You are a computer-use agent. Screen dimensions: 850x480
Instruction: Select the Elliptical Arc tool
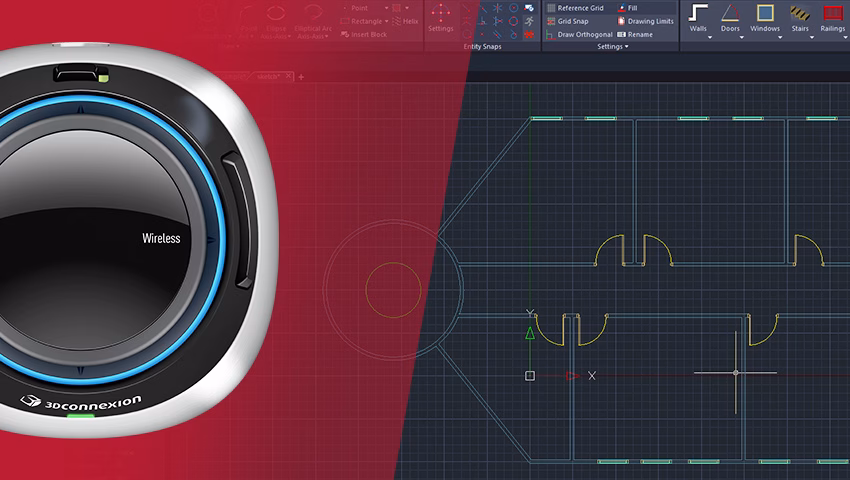click(x=312, y=16)
